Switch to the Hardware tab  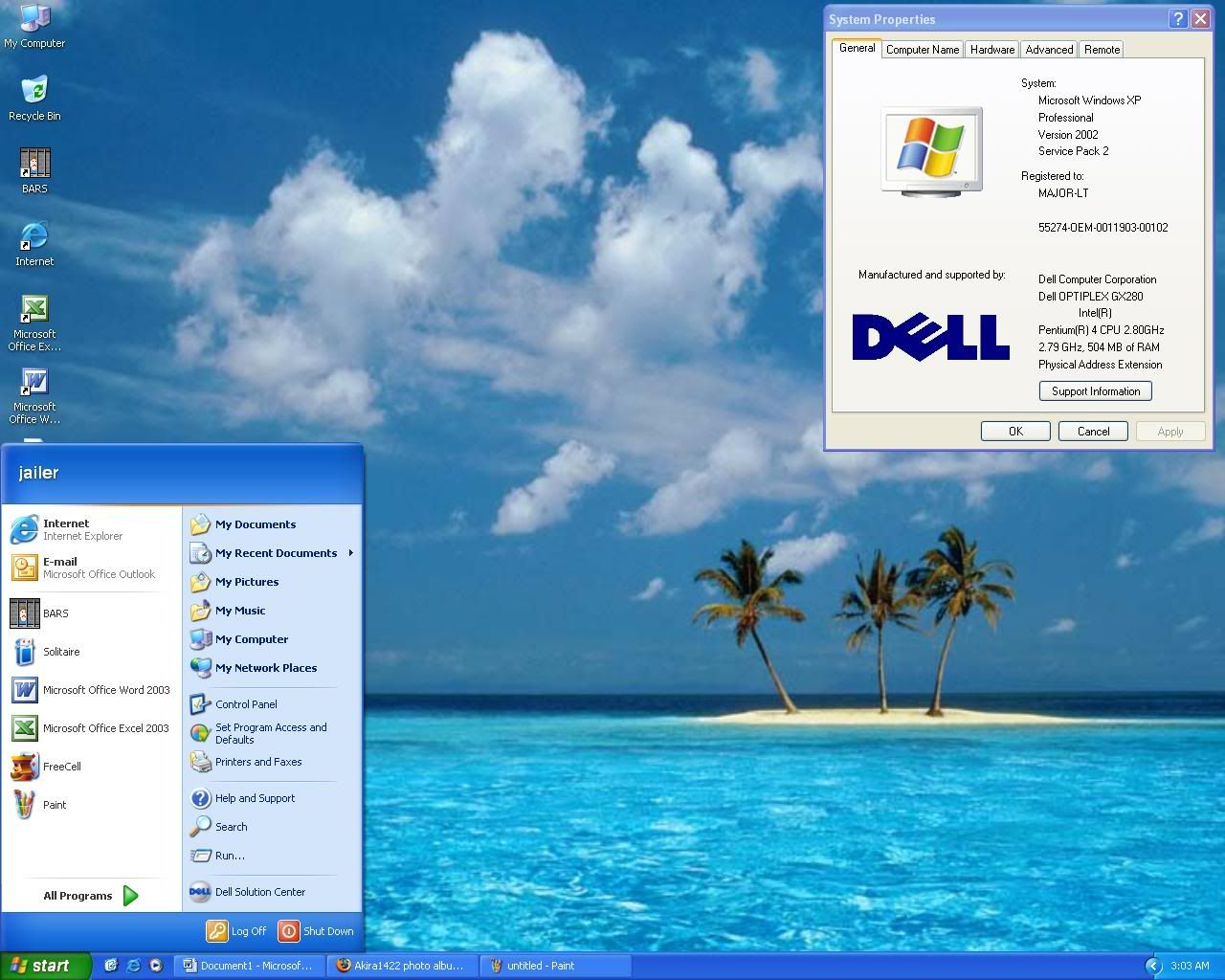point(991,49)
